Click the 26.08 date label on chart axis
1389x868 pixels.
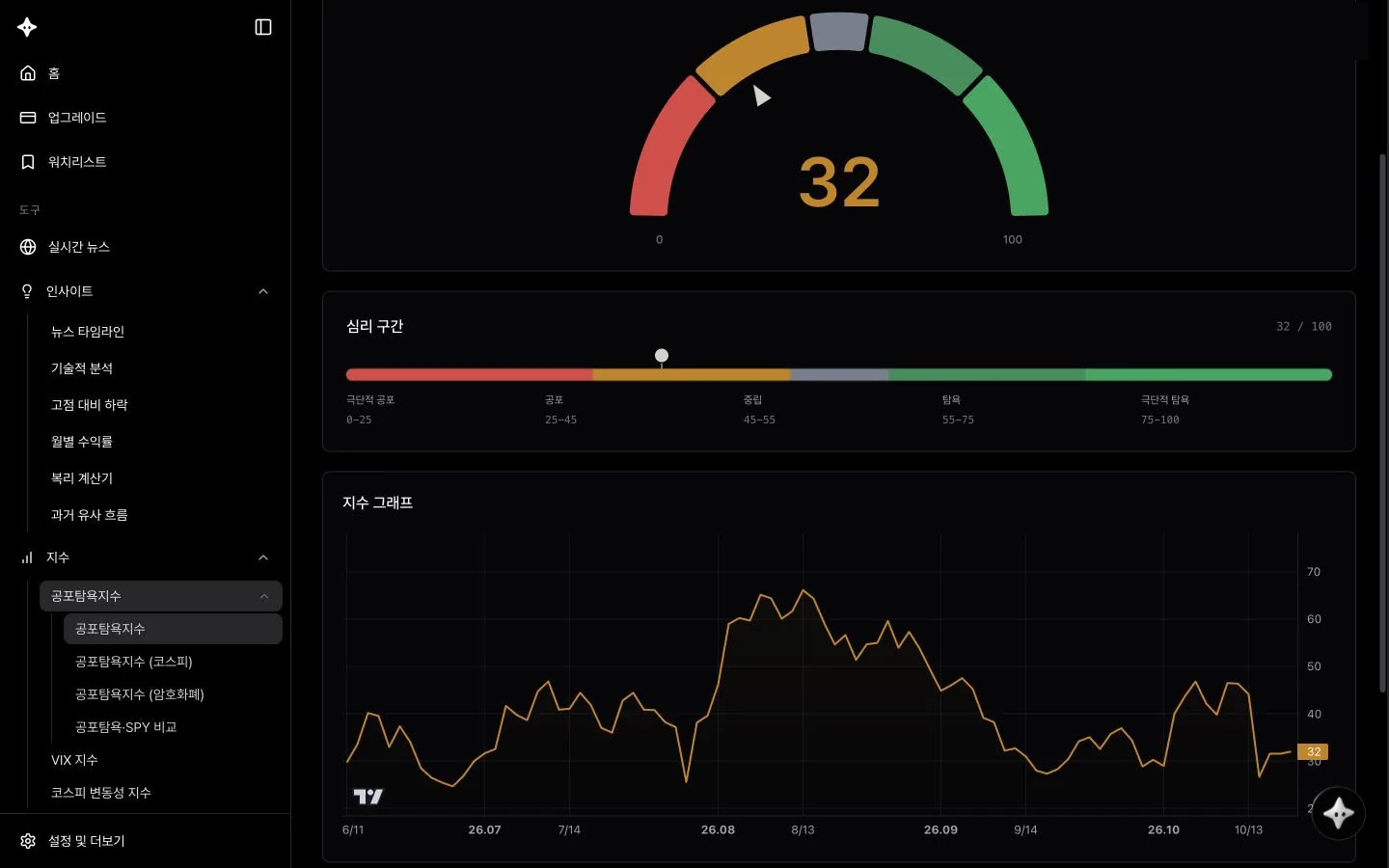coord(718,829)
